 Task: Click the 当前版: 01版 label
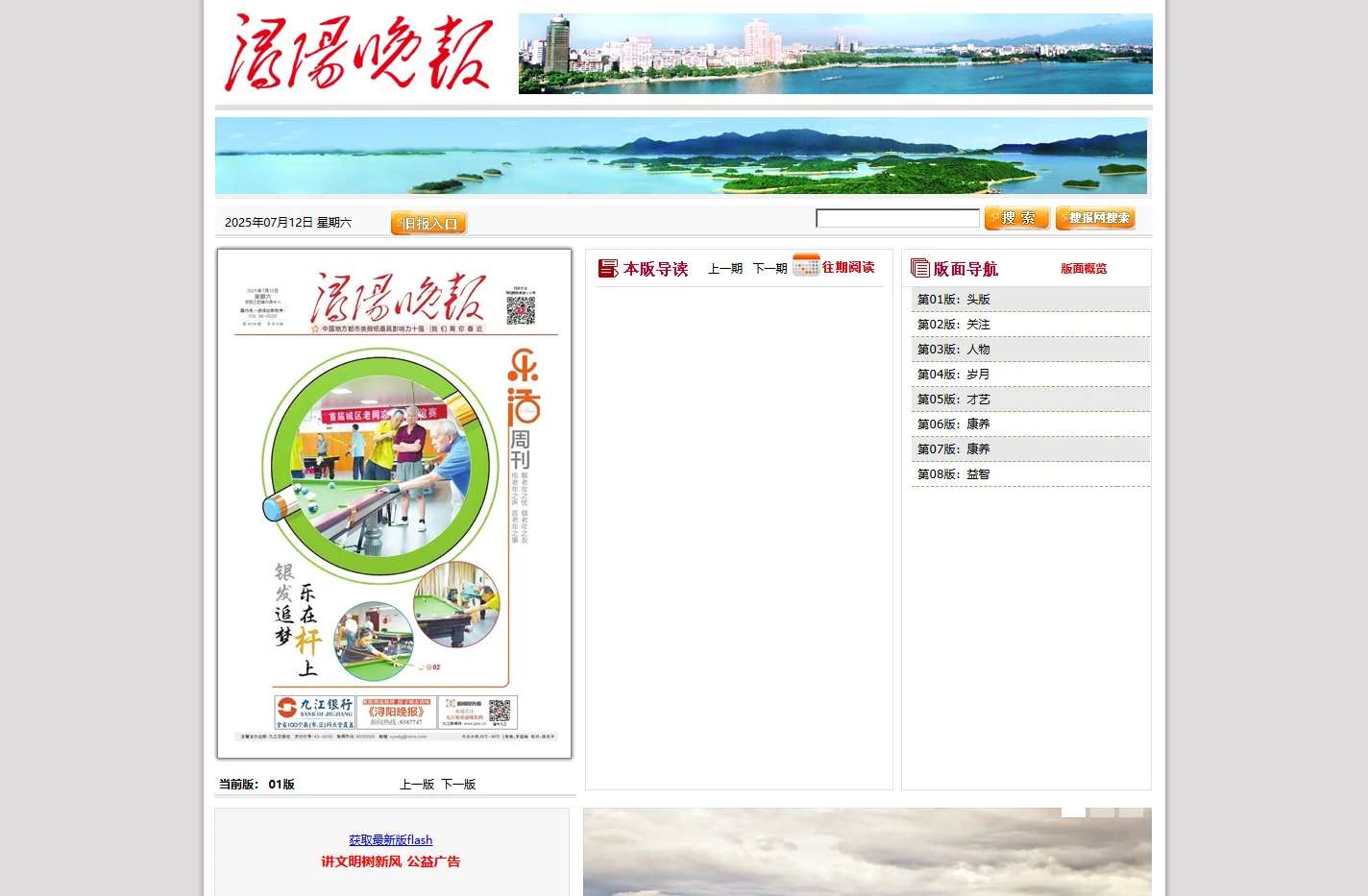pos(256,785)
